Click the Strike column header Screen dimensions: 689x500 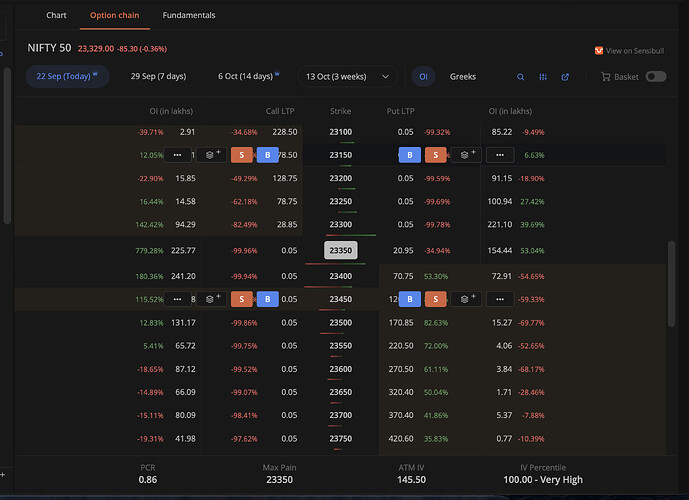pyautogui.click(x=341, y=111)
